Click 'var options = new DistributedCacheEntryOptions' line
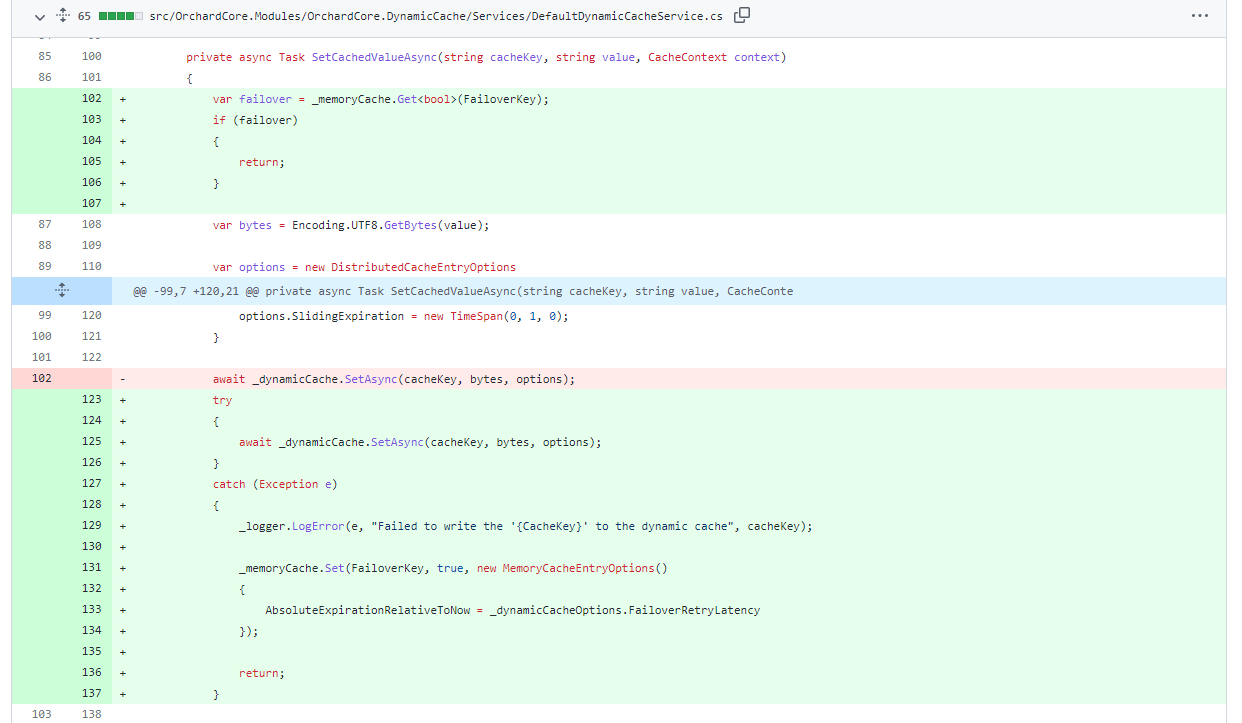 tap(364, 268)
